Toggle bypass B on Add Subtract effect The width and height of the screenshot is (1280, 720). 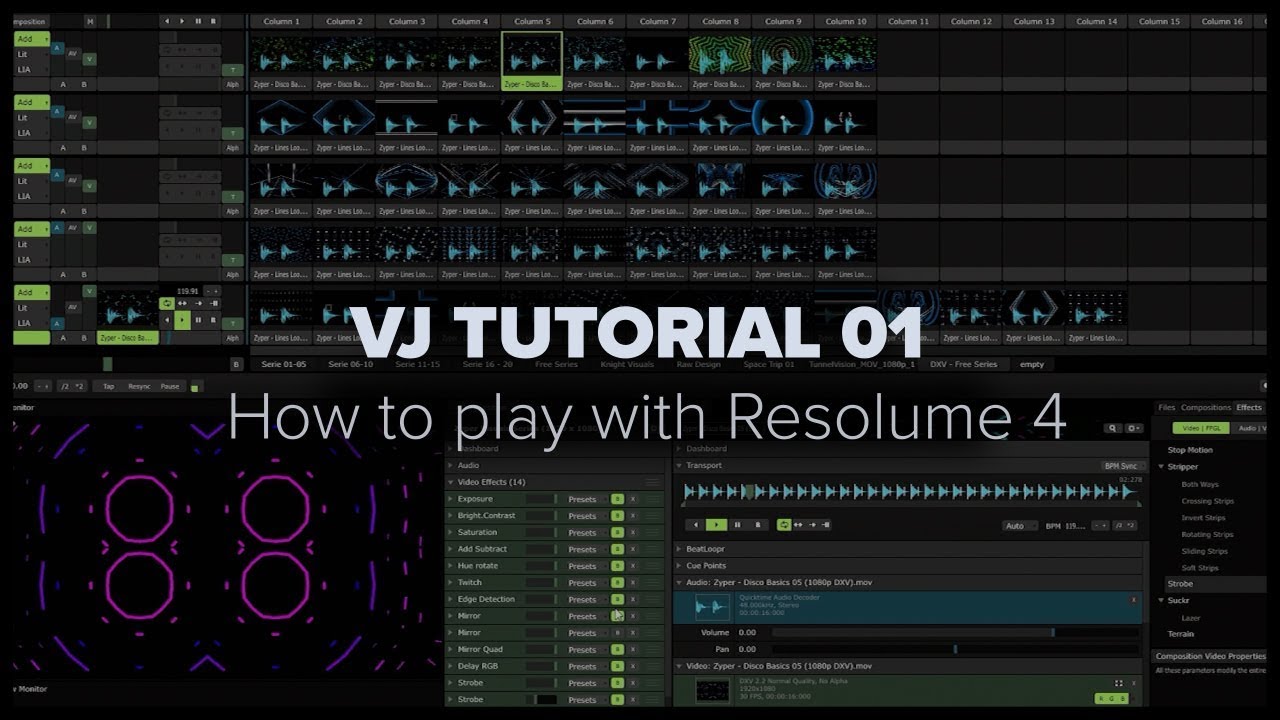(617, 549)
